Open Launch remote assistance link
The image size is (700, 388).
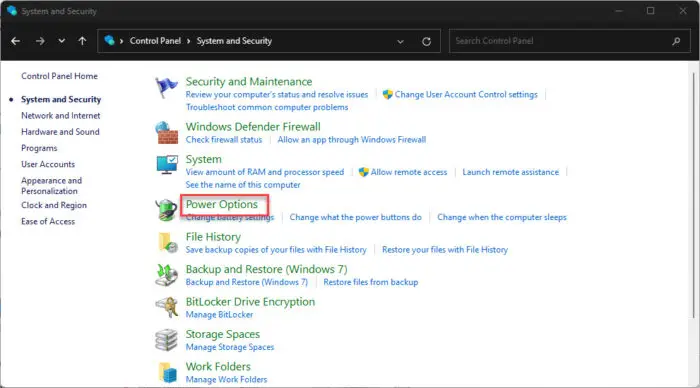point(510,172)
